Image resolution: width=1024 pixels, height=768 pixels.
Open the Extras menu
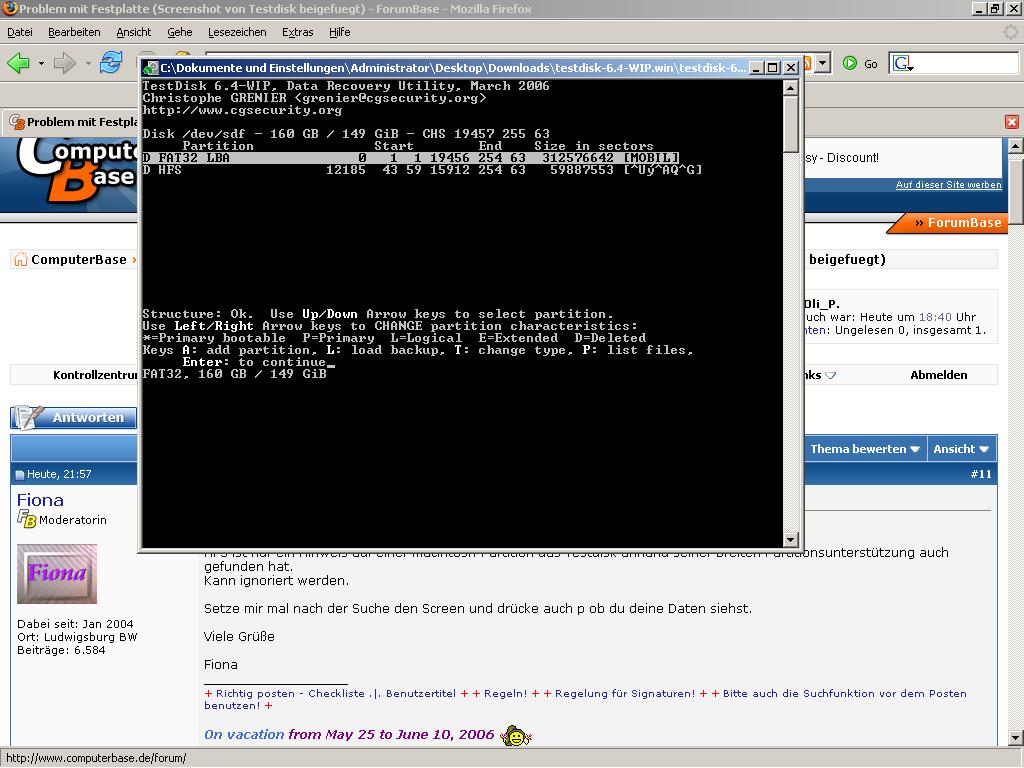pyautogui.click(x=297, y=32)
